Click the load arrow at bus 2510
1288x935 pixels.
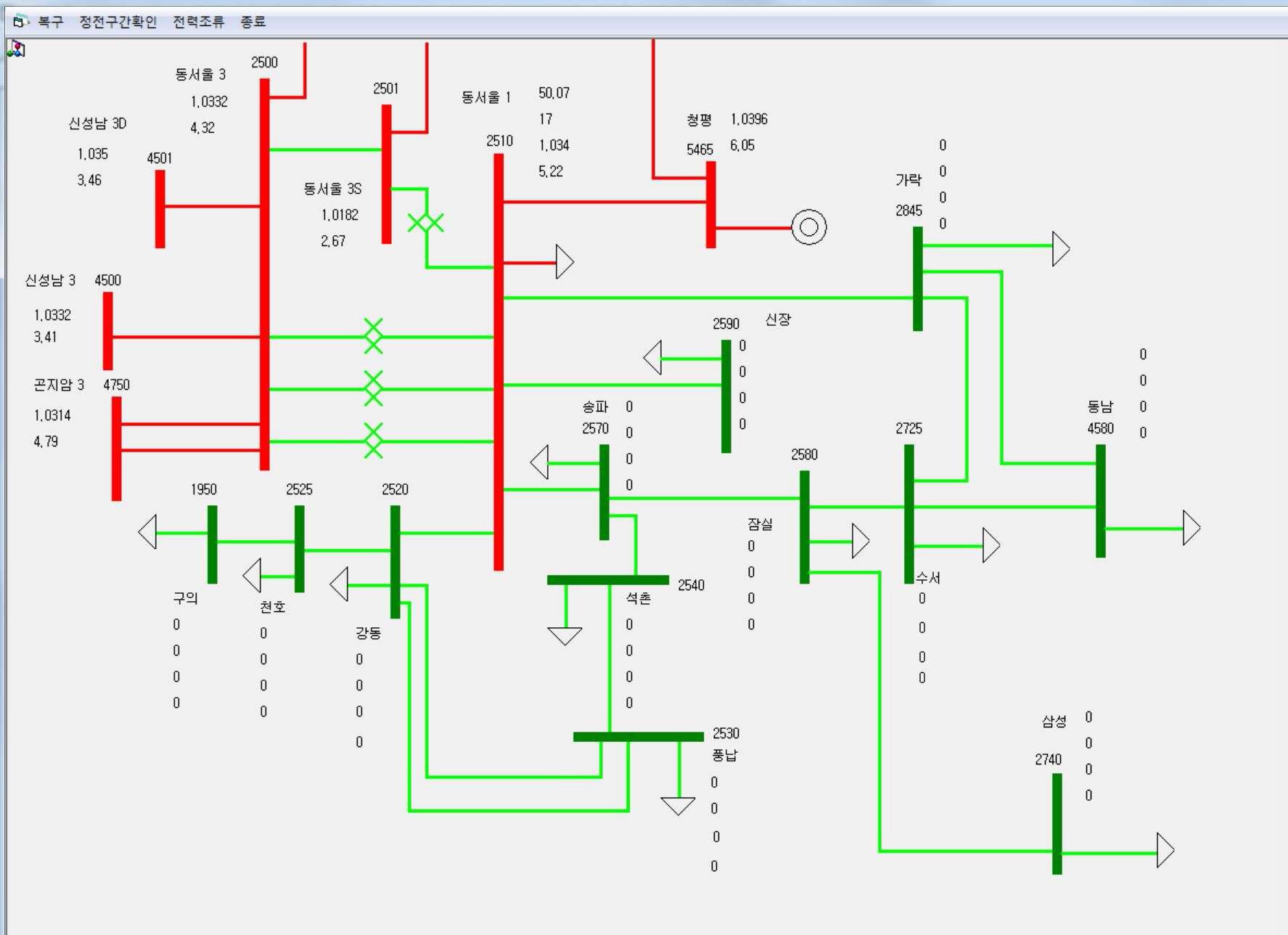pyautogui.click(x=565, y=262)
